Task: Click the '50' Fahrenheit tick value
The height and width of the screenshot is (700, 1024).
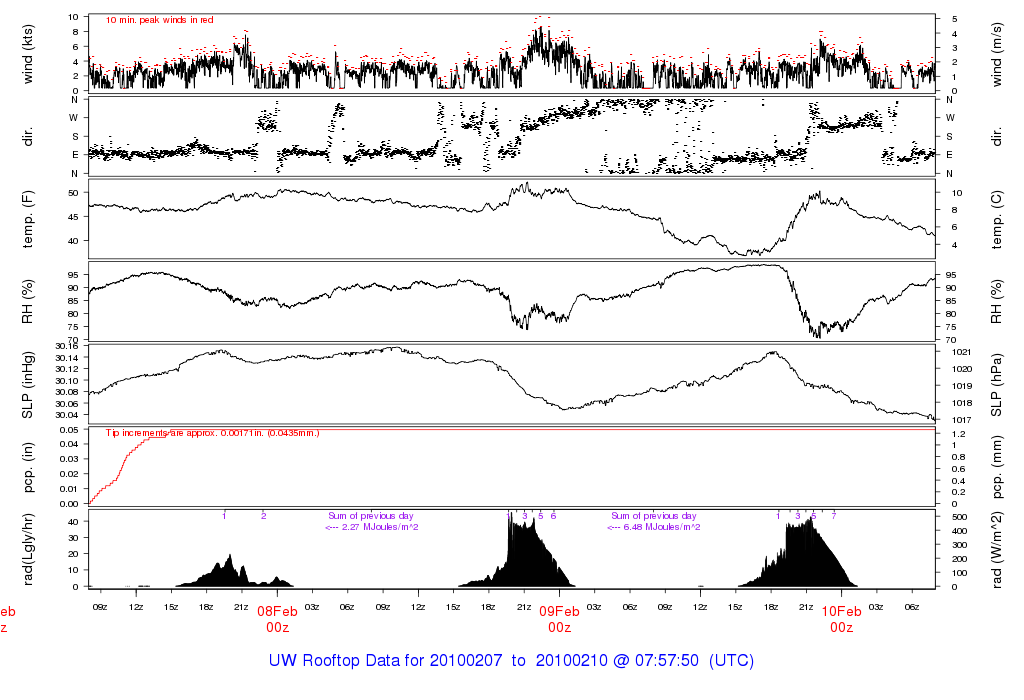Action: [73, 193]
